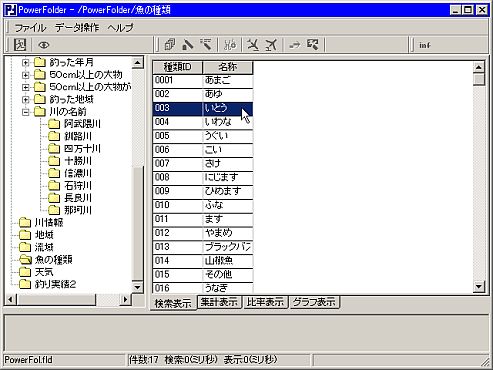The height and width of the screenshot is (370, 493).
Task: Select the table cell ひめます
Action: coord(228,192)
